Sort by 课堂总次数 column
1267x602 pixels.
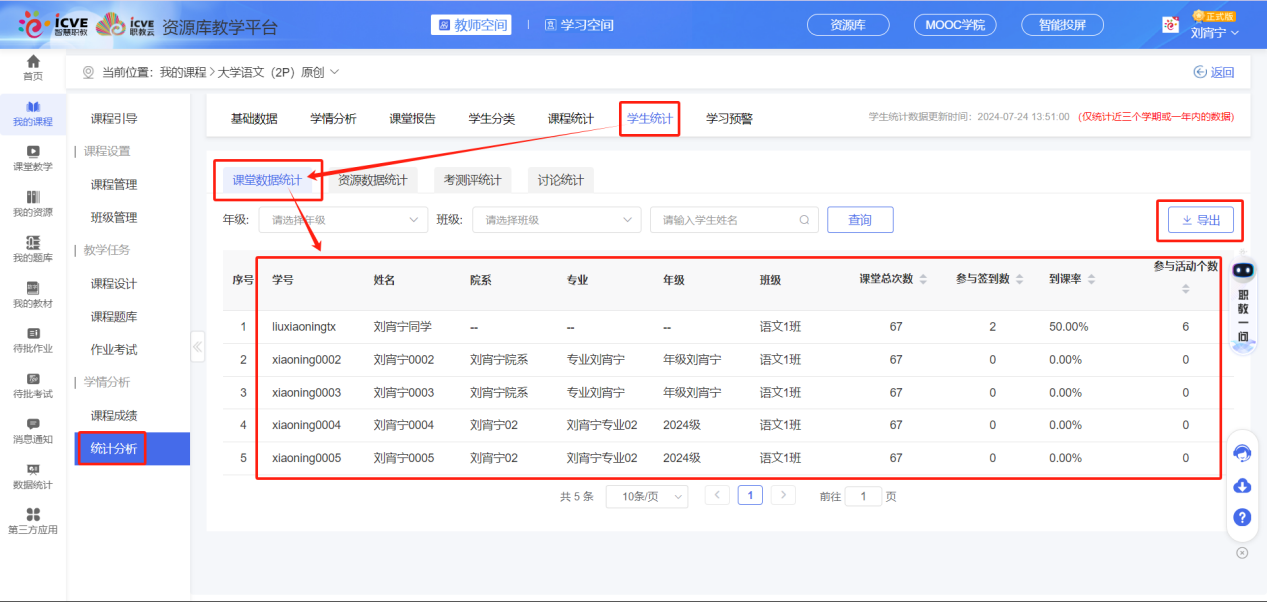(x=923, y=280)
